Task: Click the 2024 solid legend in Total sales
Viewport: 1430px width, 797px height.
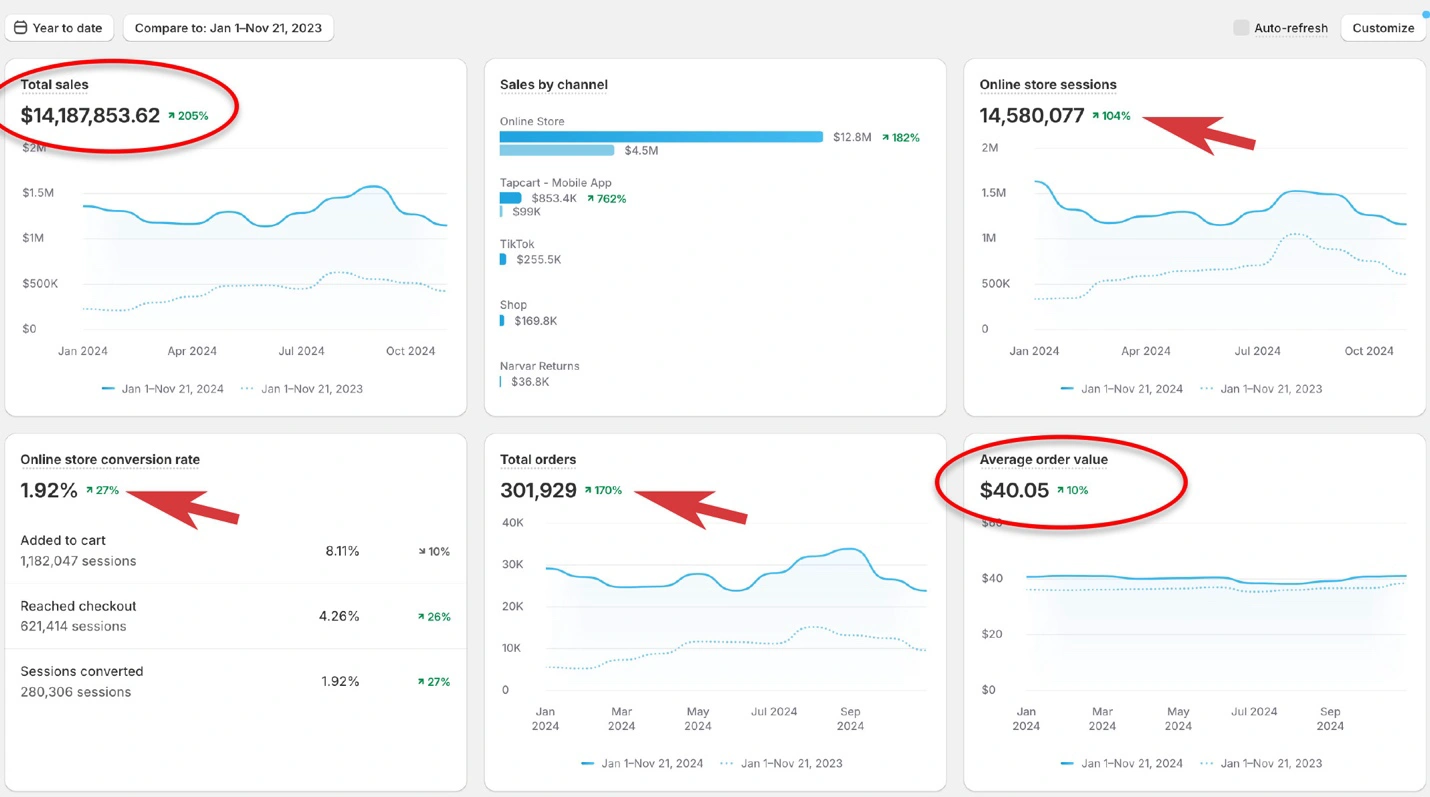Action: [162, 389]
